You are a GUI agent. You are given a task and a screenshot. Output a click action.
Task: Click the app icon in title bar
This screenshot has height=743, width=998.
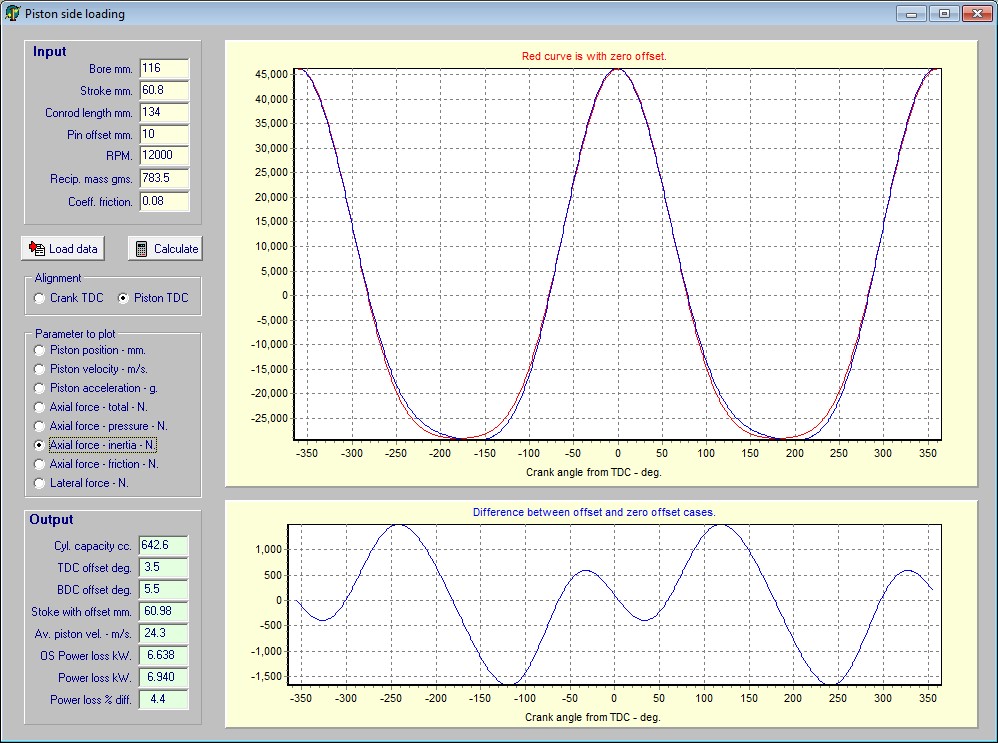13,14
